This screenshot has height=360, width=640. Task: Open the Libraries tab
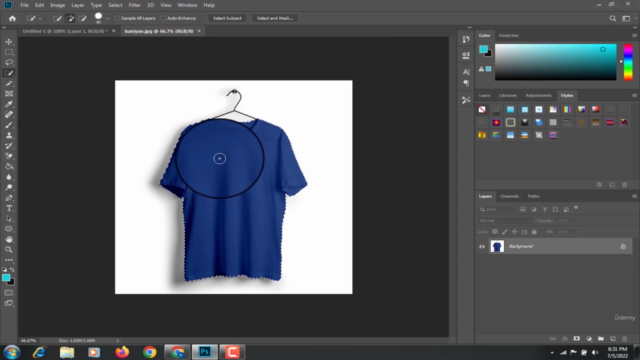(x=508, y=96)
